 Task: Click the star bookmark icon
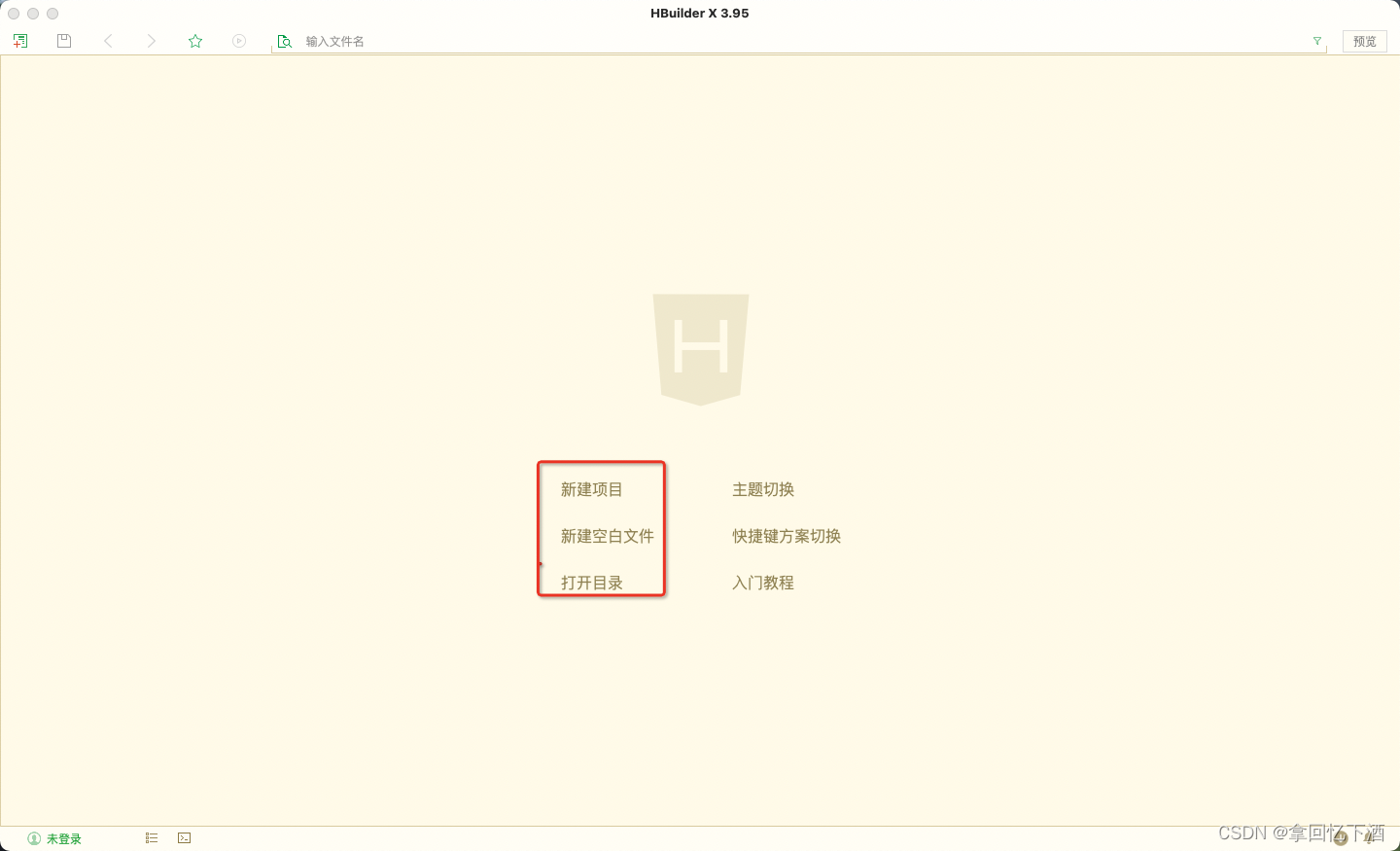click(195, 41)
